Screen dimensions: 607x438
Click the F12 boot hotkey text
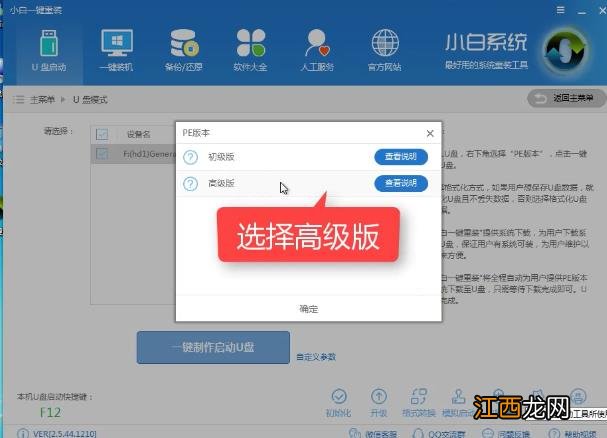click(50, 412)
